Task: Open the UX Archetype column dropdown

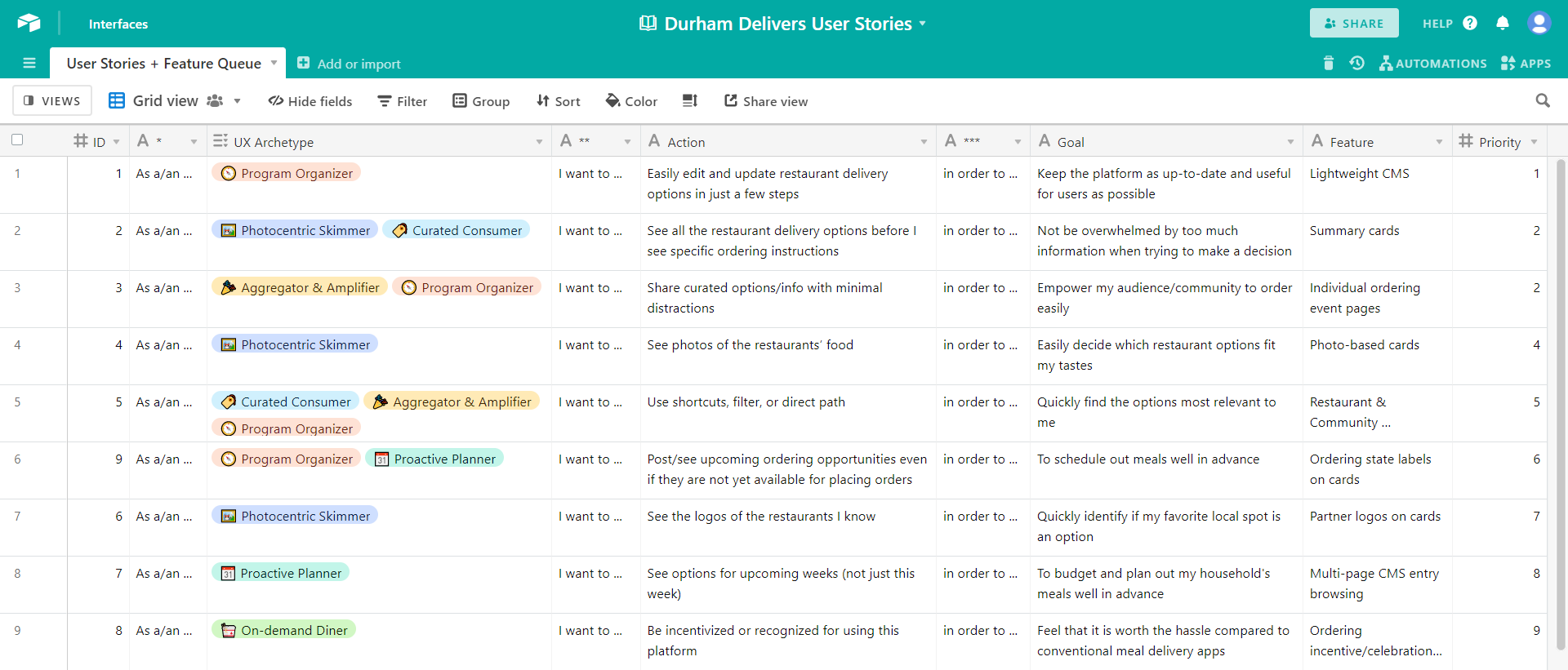Action: pyautogui.click(x=539, y=142)
